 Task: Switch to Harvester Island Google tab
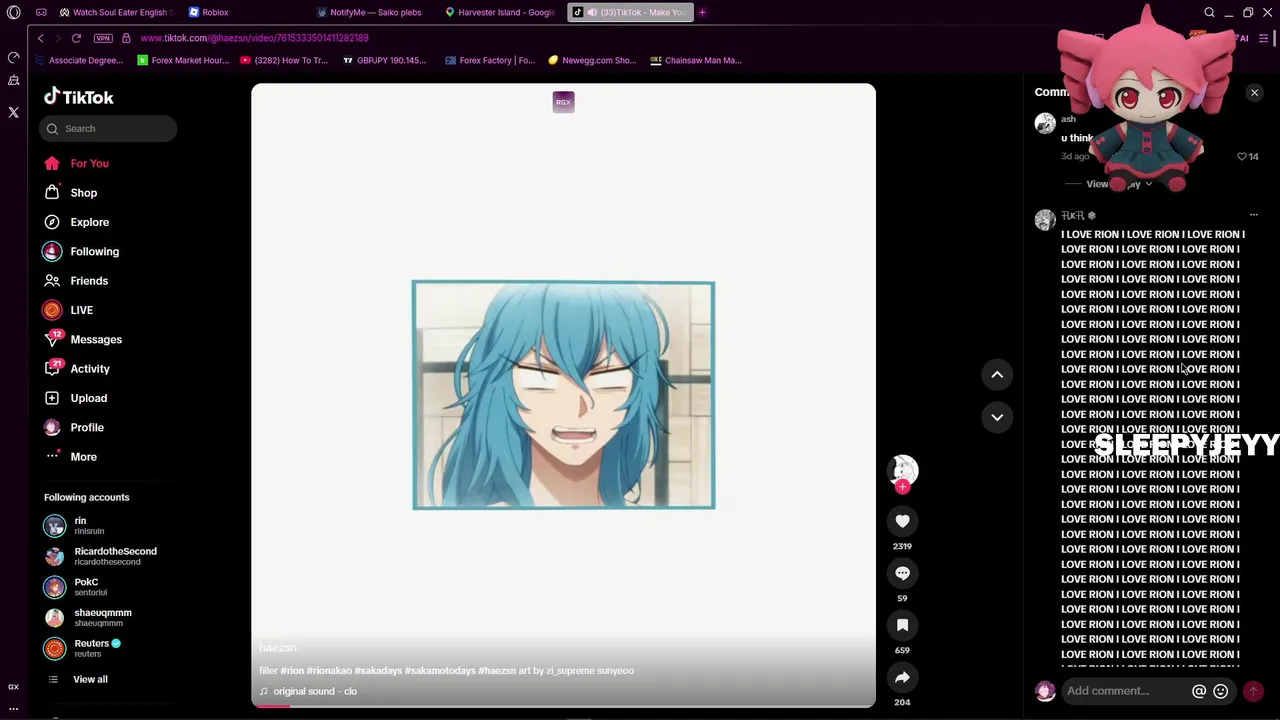[x=503, y=12]
